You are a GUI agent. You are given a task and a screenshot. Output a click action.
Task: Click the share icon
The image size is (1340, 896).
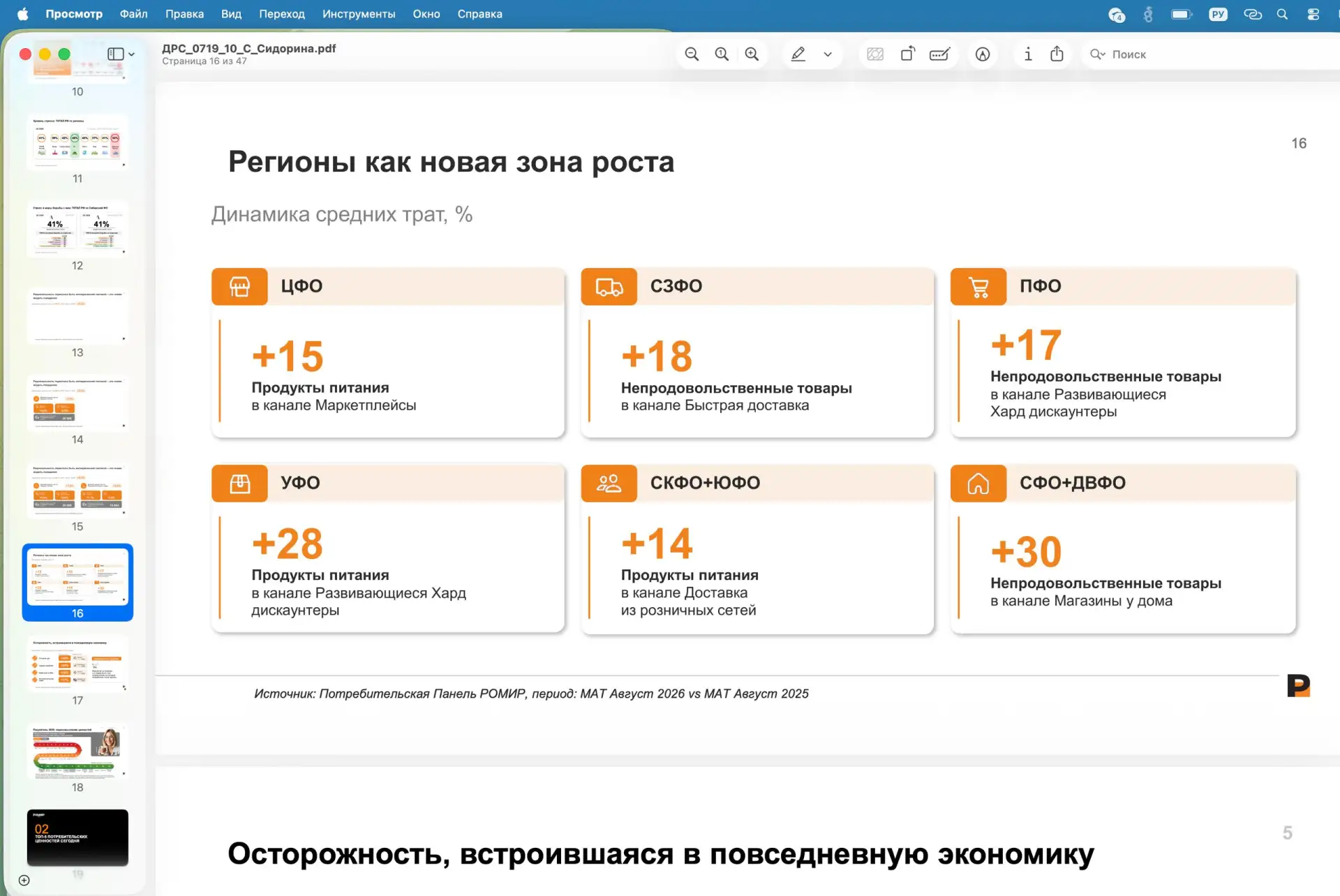point(1057,54)
